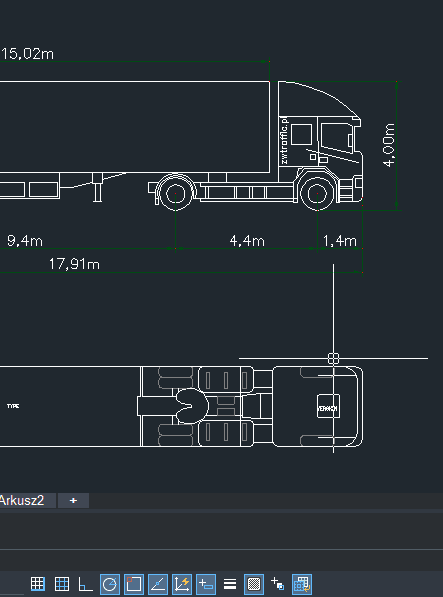This screenshot has width=443, height=597.
Task: Select the 15,02m dimension text
Action: [27, 54]
